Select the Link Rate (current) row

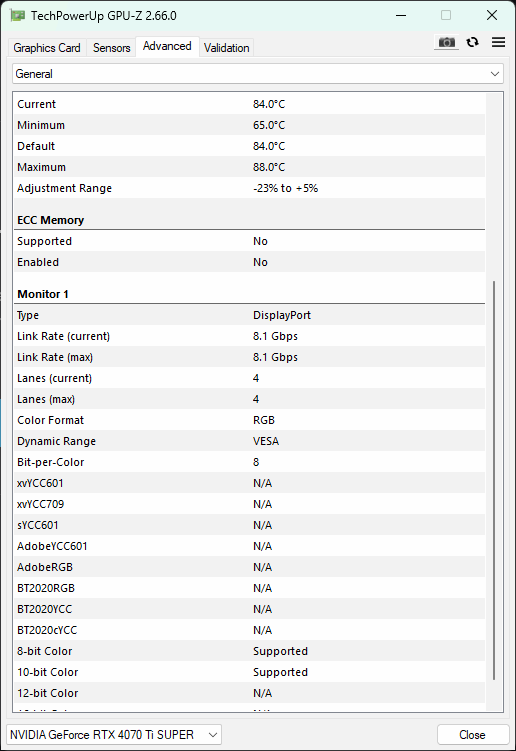coord(250,336)
